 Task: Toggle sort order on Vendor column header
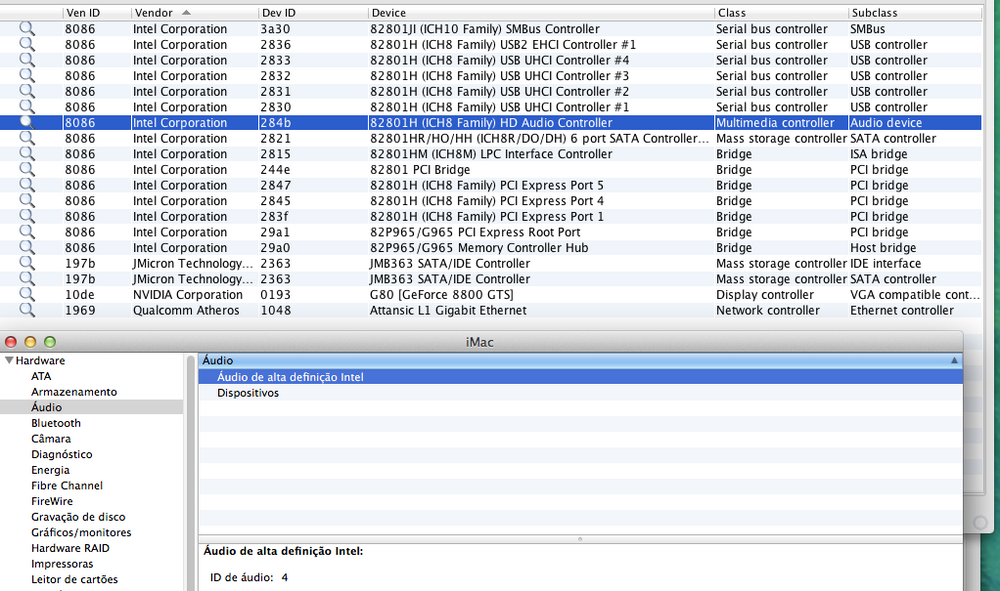point(192,12)
